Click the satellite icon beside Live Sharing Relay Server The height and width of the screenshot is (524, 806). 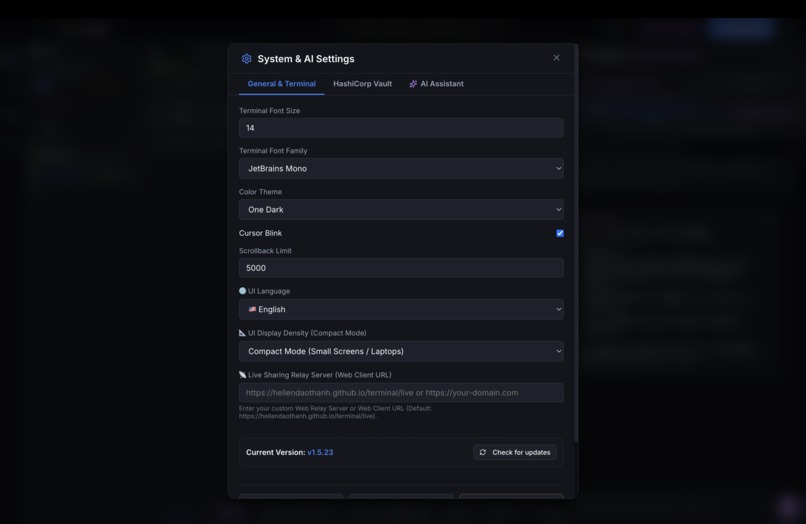coord(243,375)
